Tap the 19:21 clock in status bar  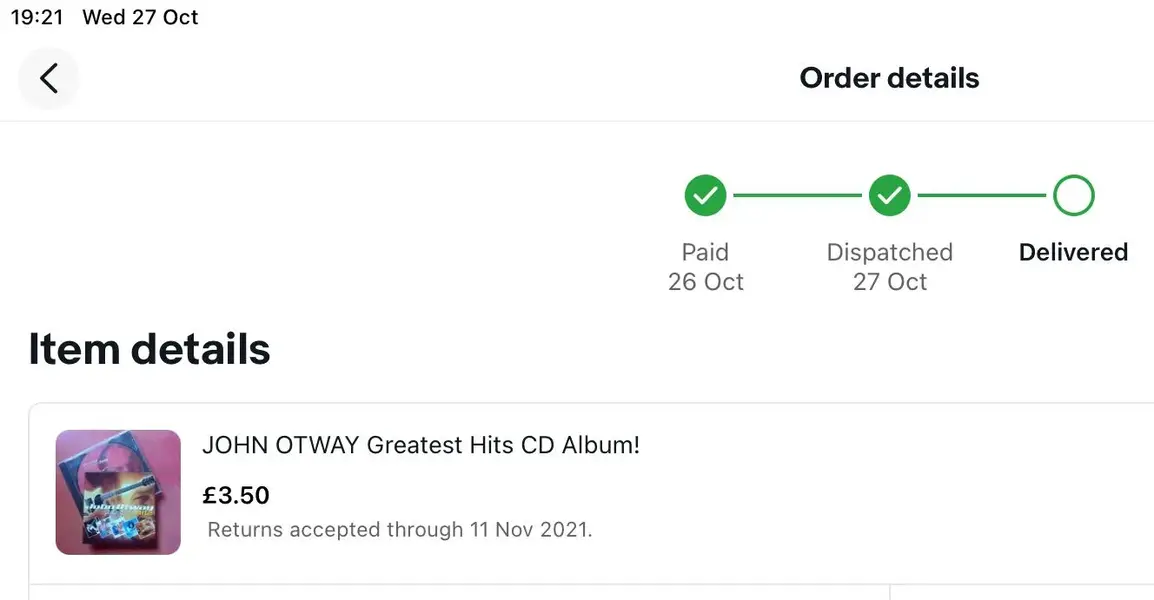tap(37, 17)
